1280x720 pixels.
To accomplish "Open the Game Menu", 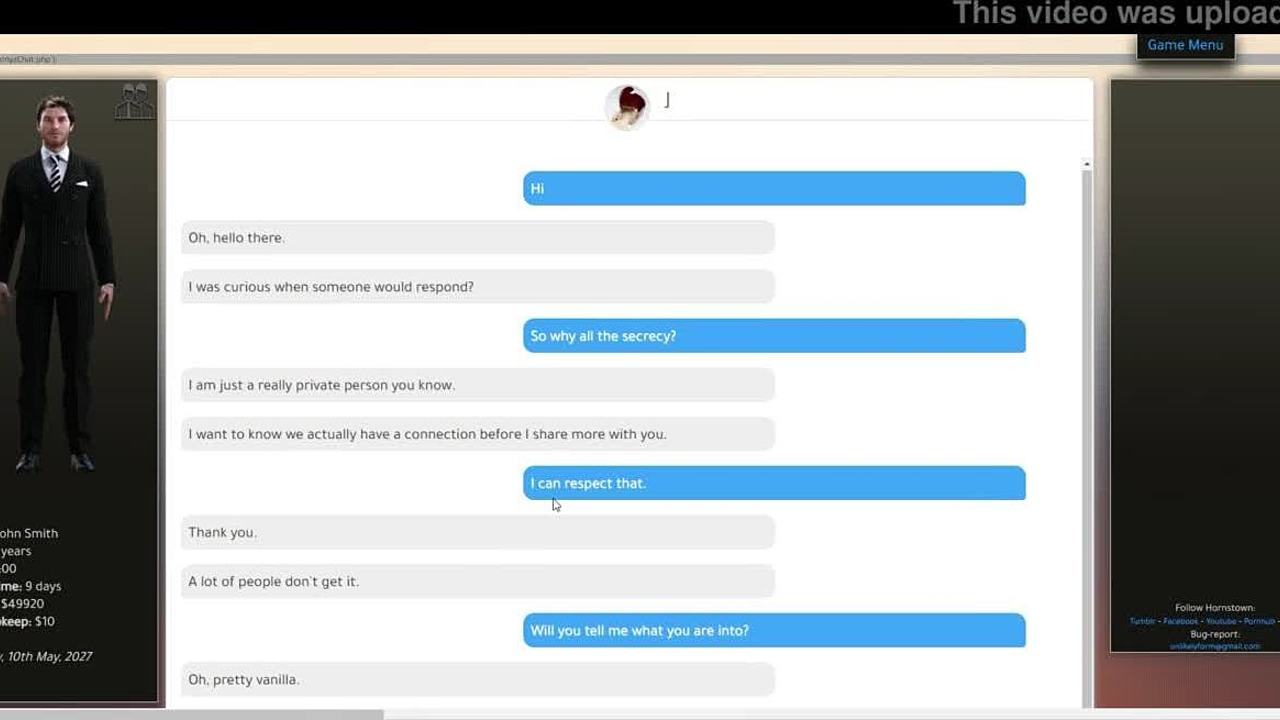I will tap(1185, 45).
